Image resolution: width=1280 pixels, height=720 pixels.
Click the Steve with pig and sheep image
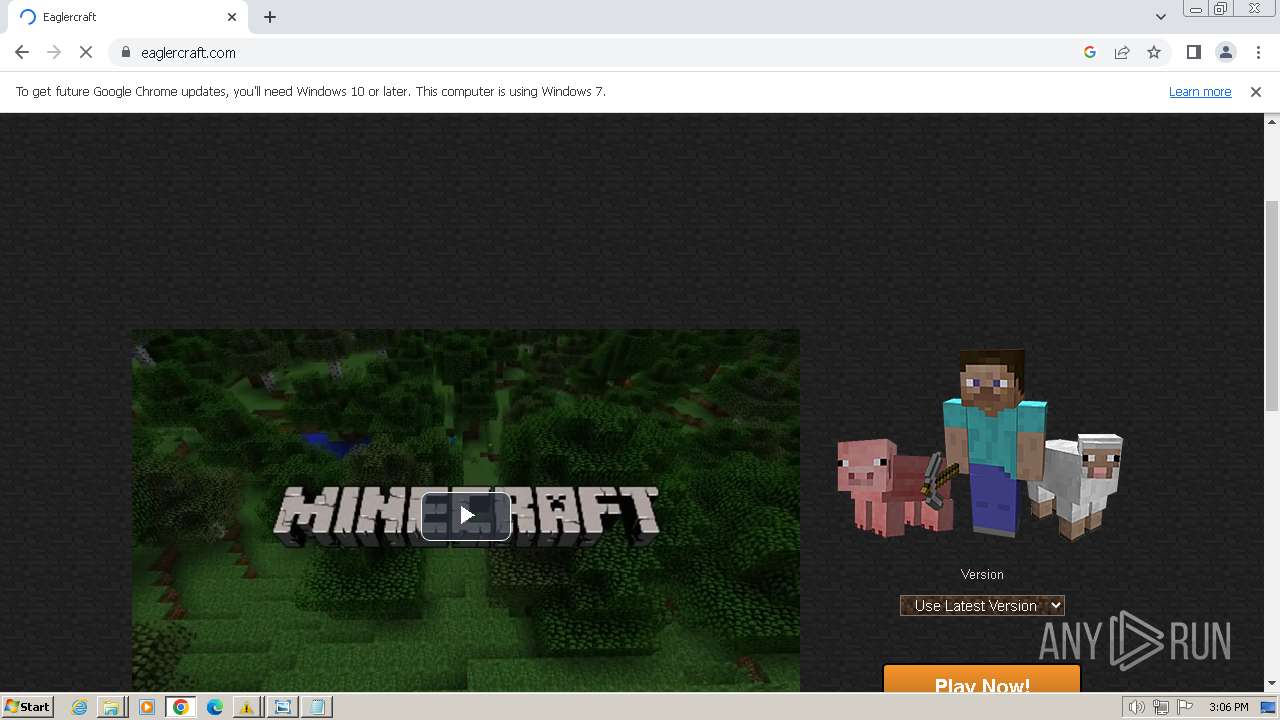coord(980,445)
